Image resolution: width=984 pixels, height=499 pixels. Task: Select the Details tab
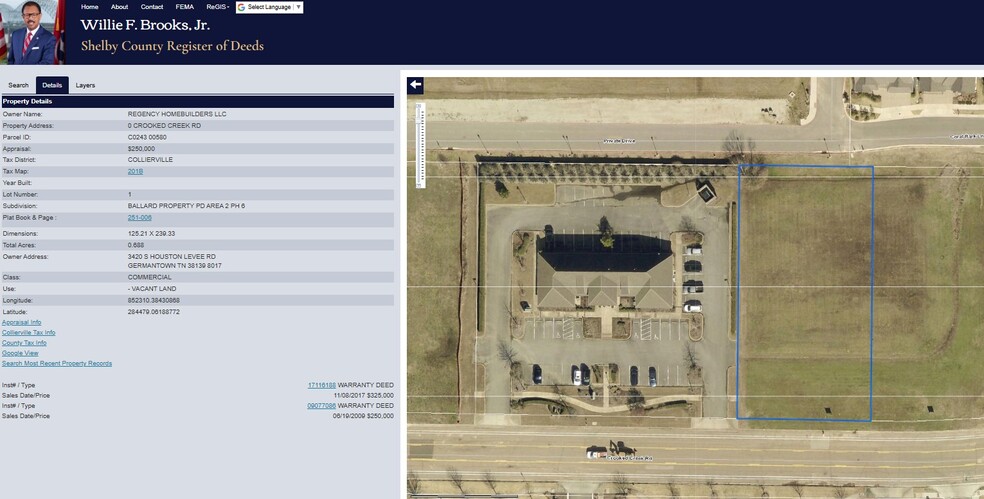(x=52, y=85)
